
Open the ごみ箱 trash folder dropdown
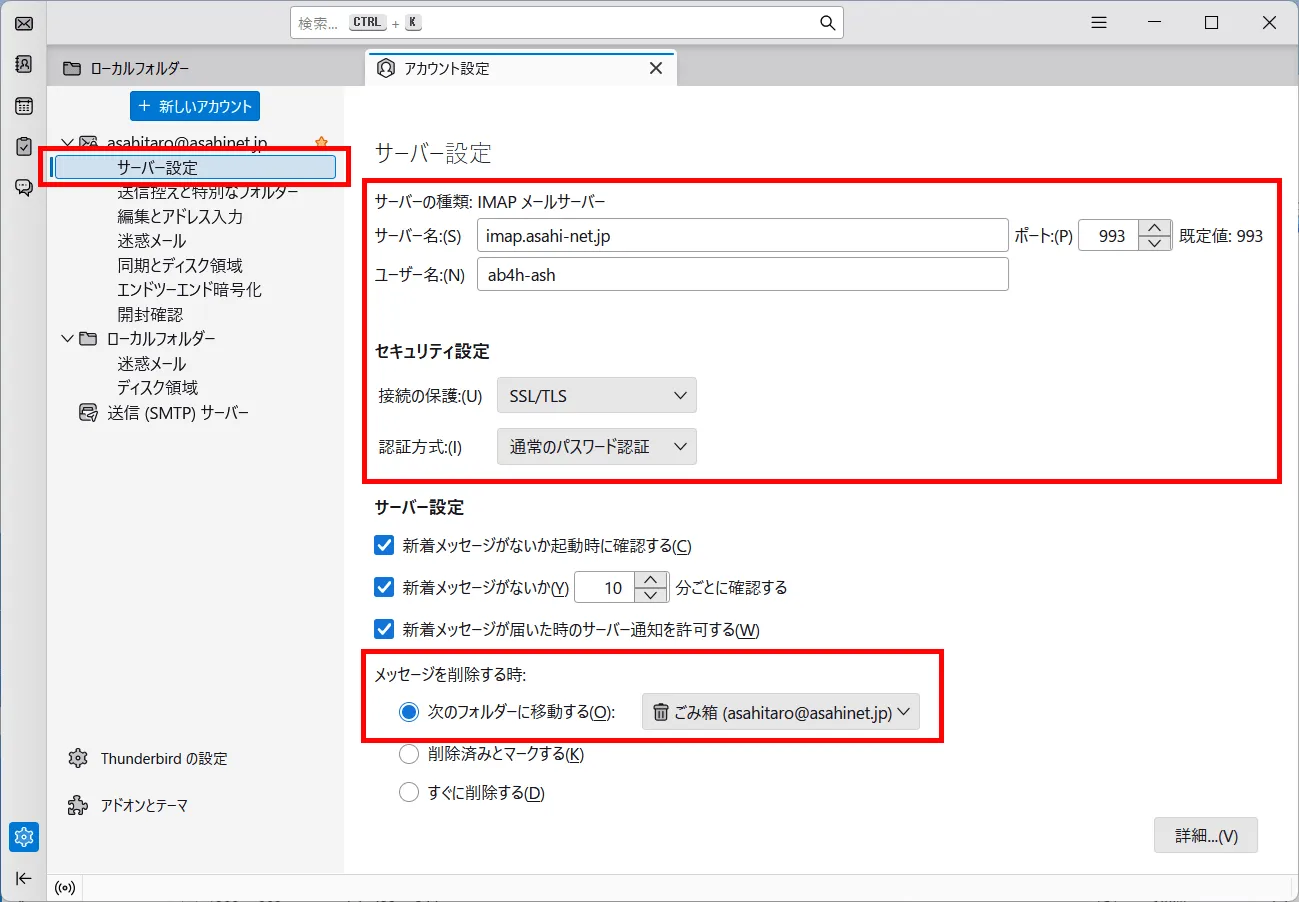[780, 712]
